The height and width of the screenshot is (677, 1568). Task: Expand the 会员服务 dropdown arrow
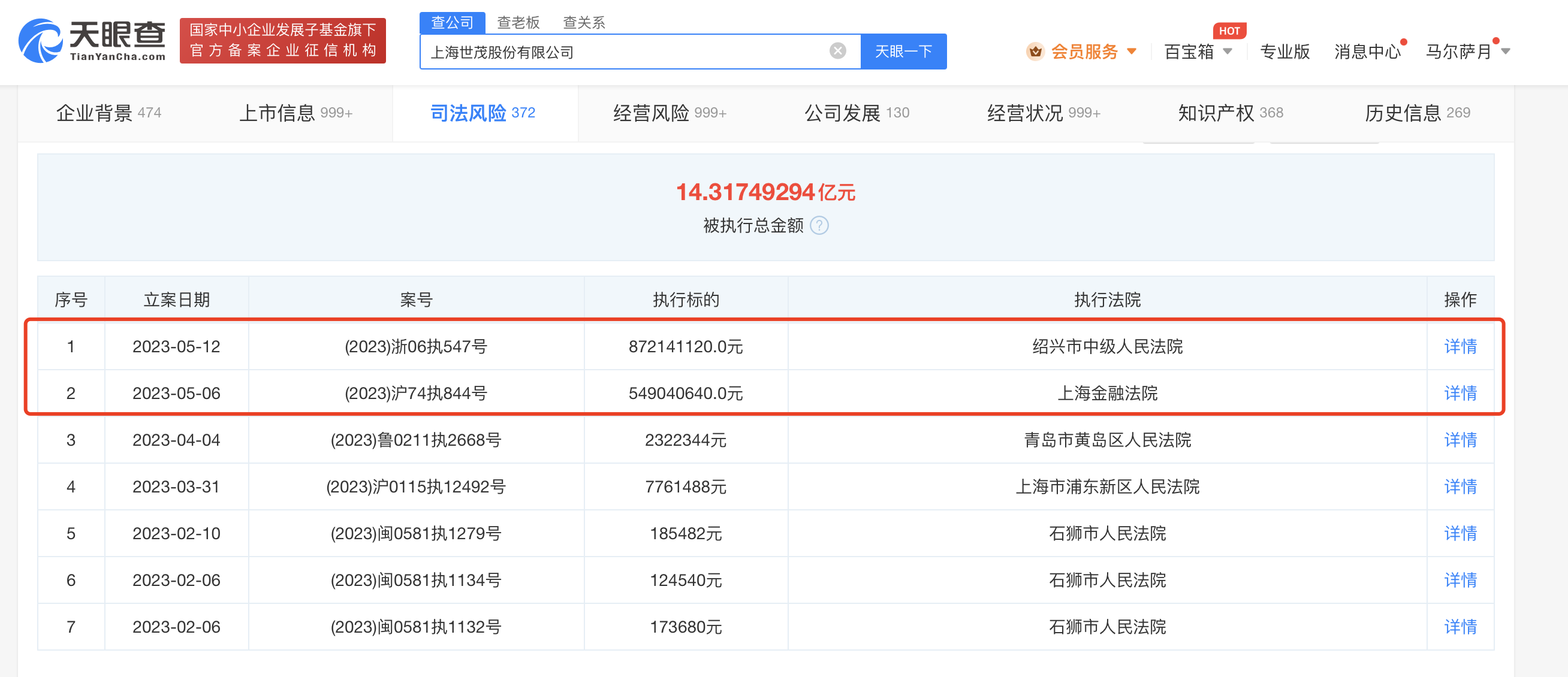click(x=1132, y=52)
